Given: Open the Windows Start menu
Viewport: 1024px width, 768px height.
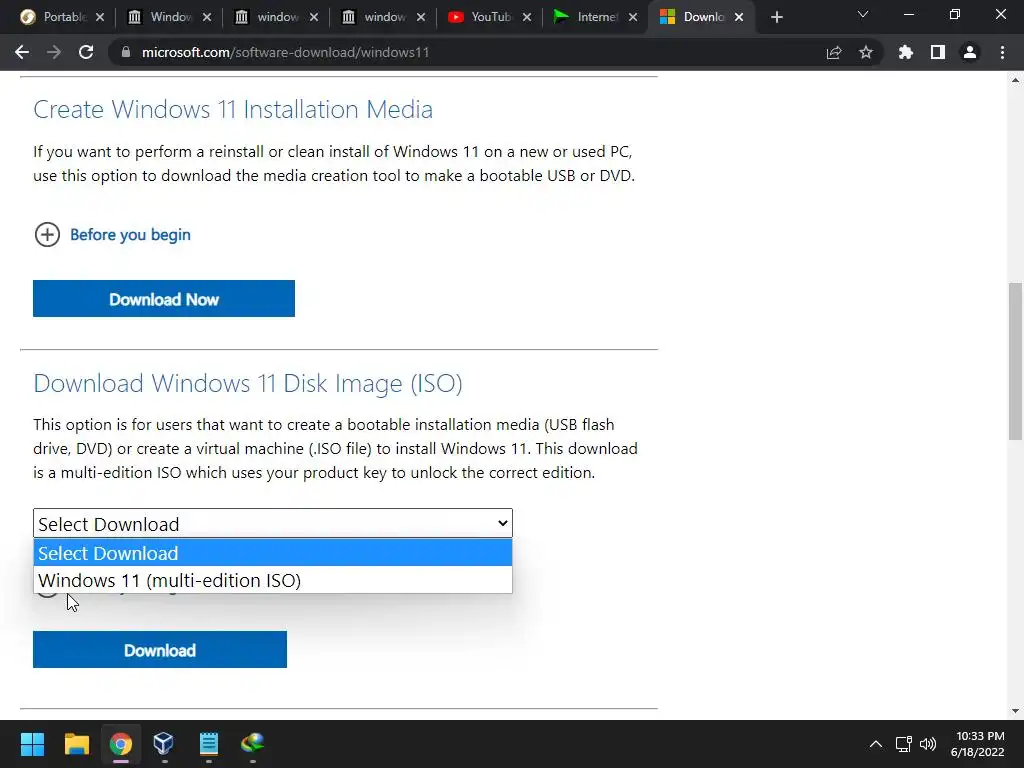Looking at the screenshot, I should 32,743.
